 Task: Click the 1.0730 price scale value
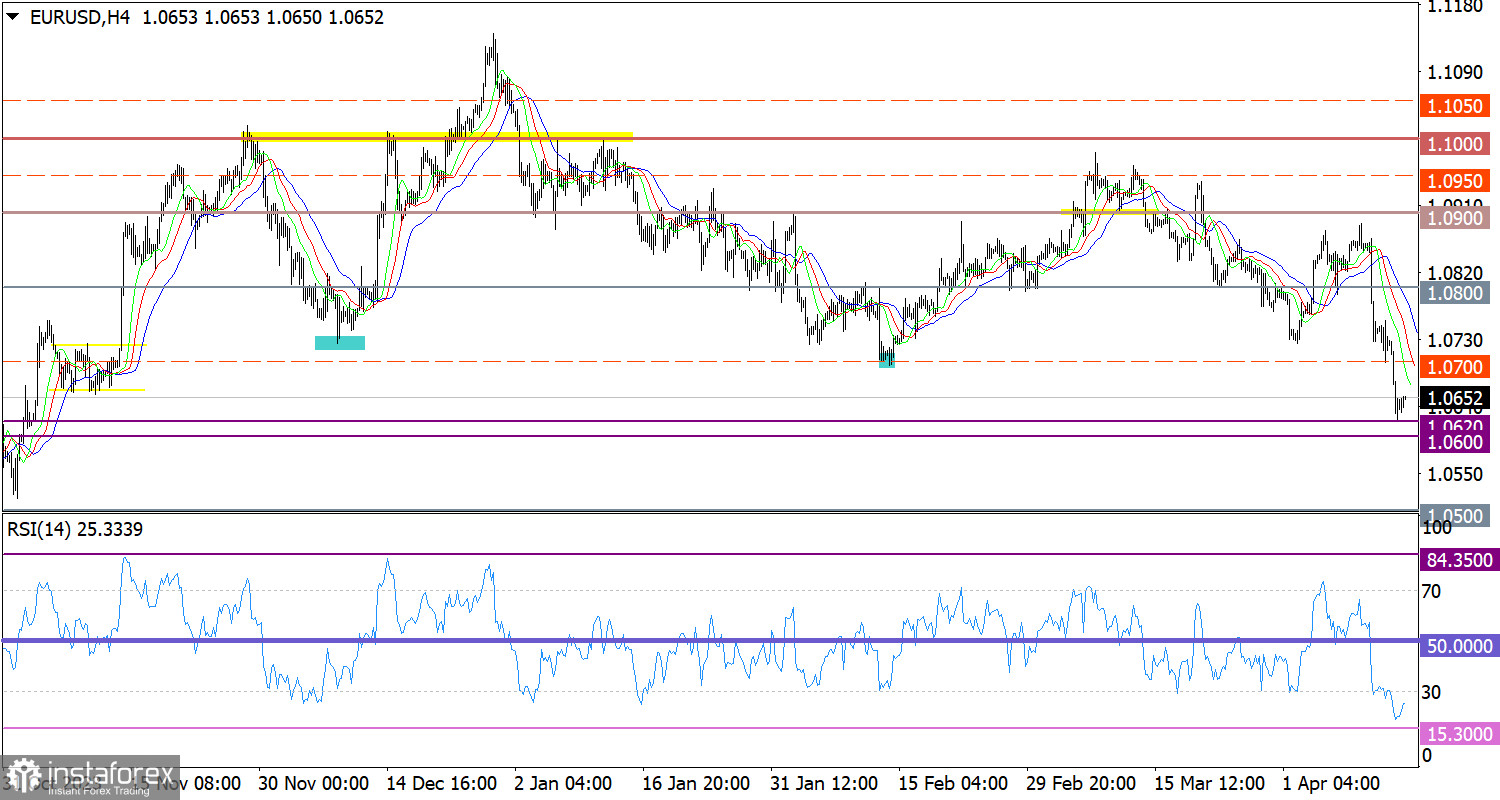1455,339
